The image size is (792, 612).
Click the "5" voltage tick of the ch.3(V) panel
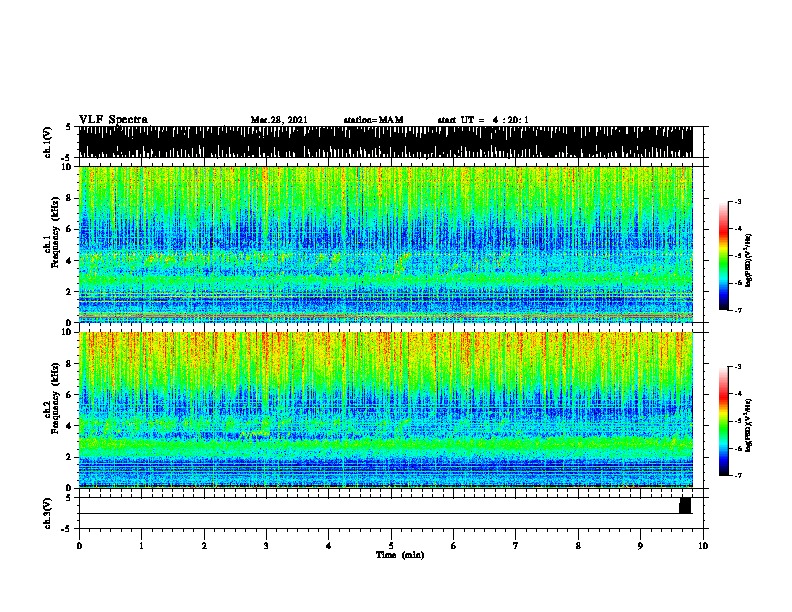pos(68,498)
